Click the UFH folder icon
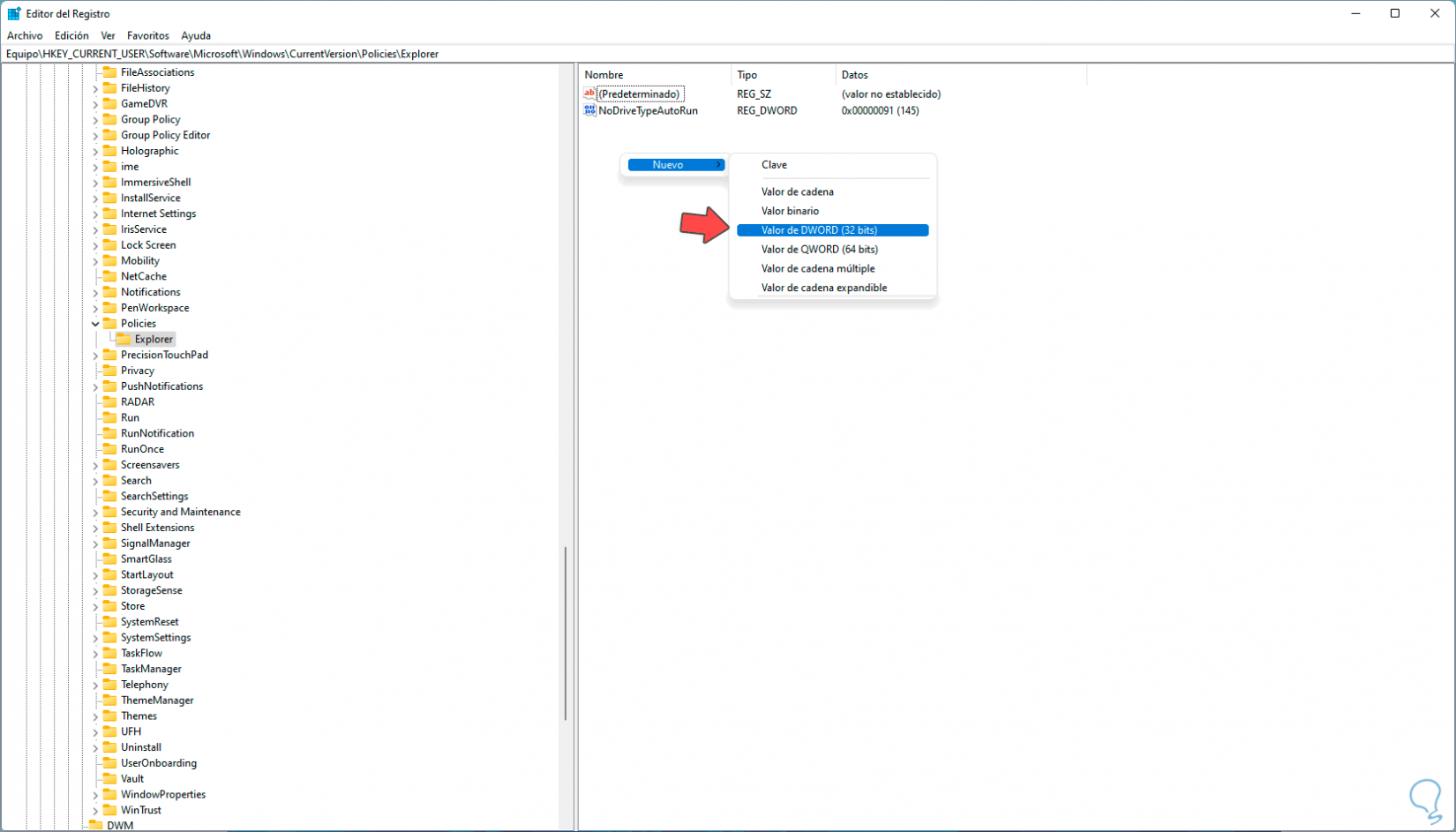 click(109, 731)
